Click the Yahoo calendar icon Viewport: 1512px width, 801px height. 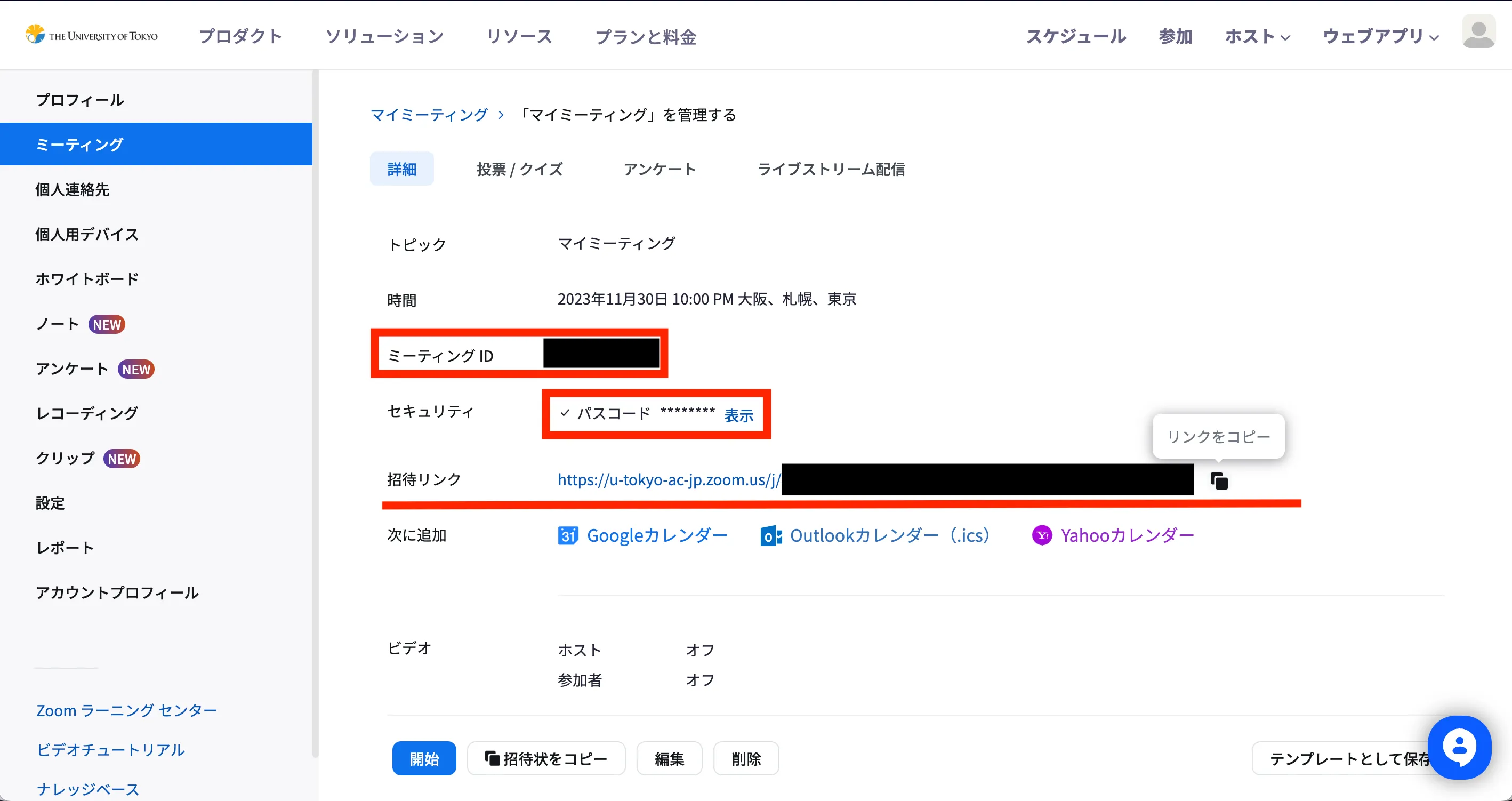click(x=1042, y=535)
